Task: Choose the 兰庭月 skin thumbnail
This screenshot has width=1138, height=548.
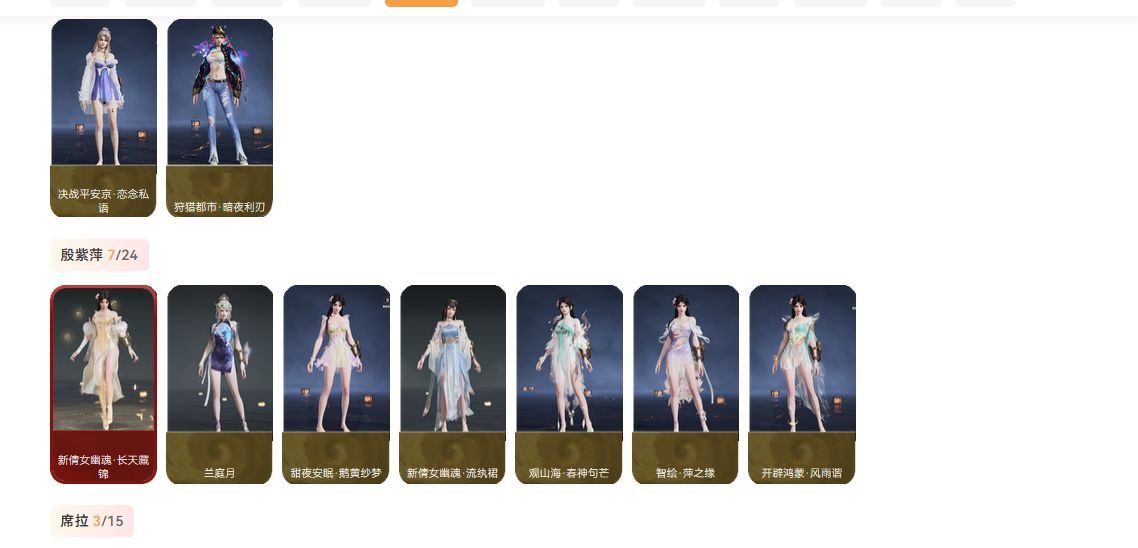Action: point(220,384)
